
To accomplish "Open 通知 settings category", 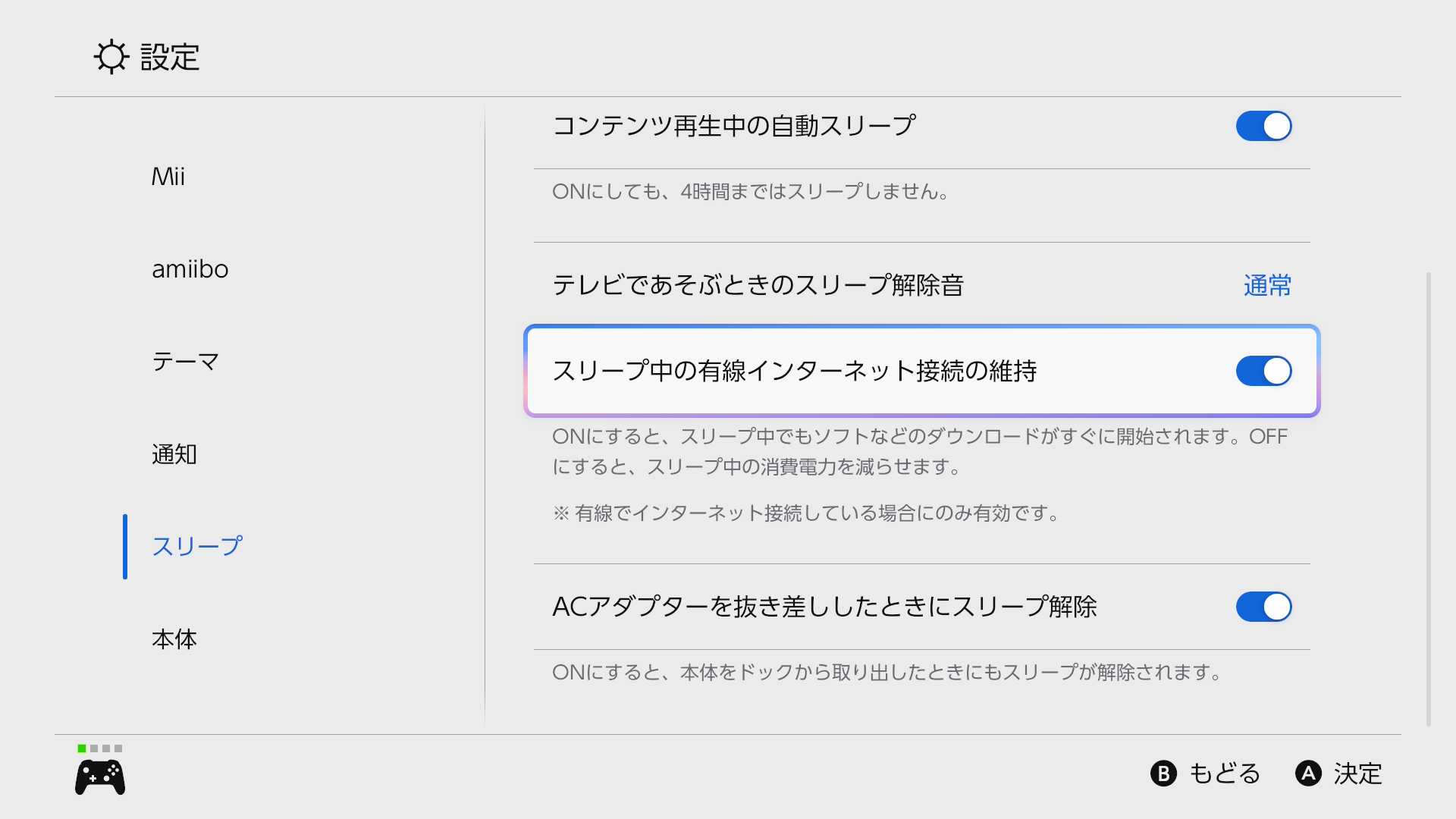I will 174,454.
